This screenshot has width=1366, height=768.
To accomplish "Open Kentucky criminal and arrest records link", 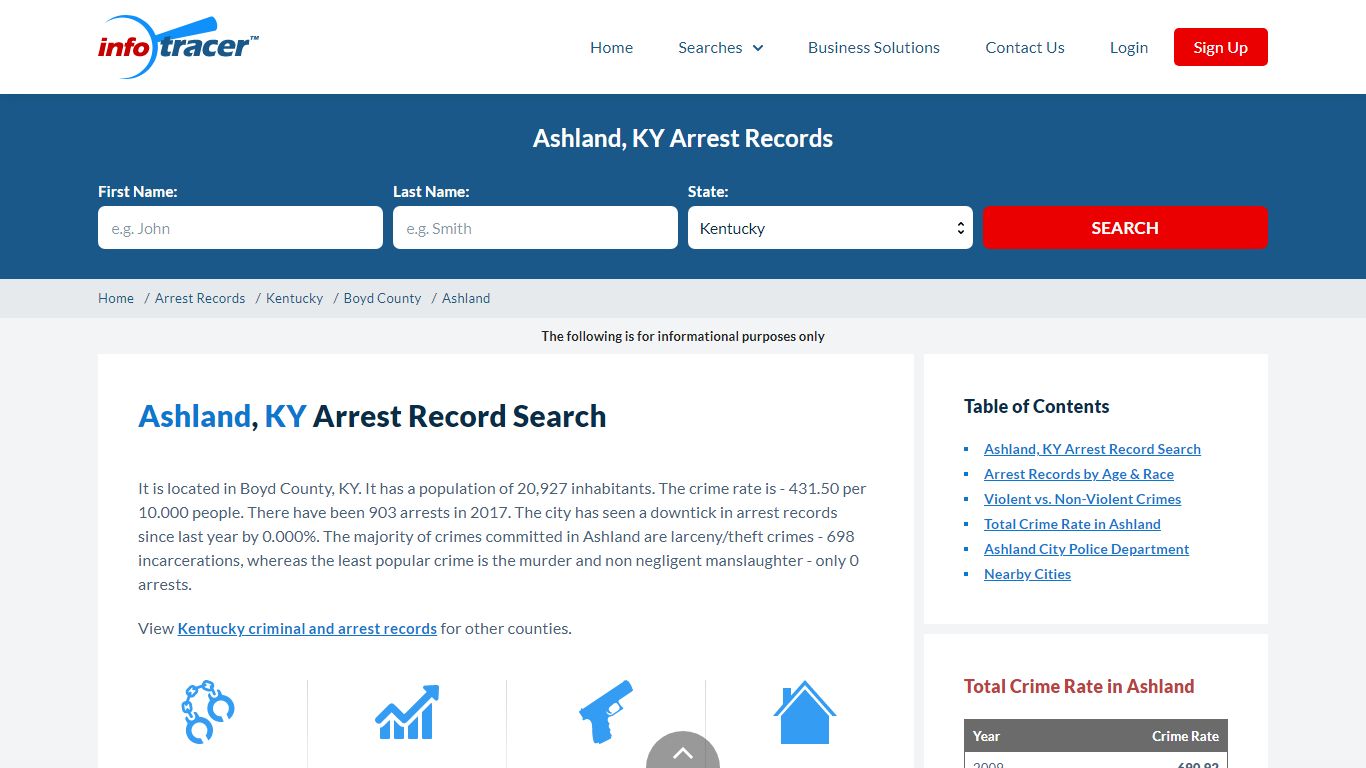I will coord(307,629).
